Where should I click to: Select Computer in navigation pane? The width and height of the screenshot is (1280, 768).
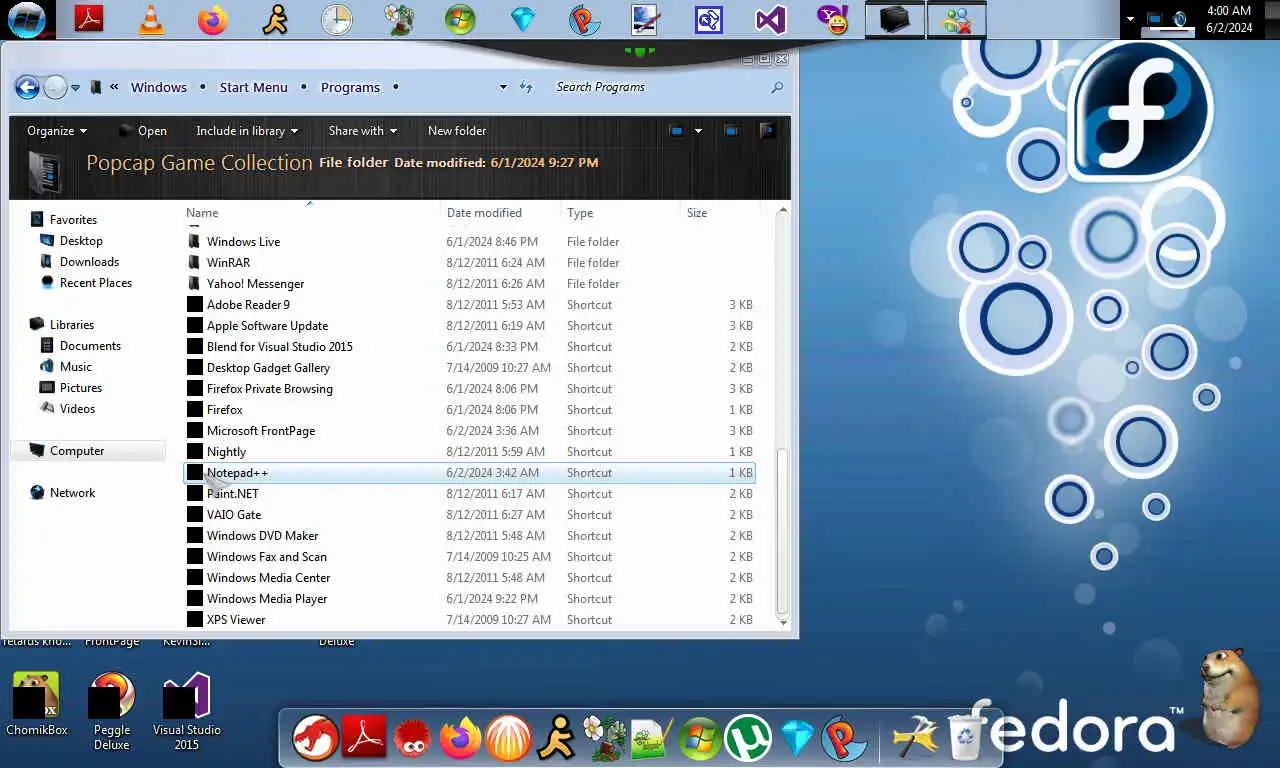[88, 451]
